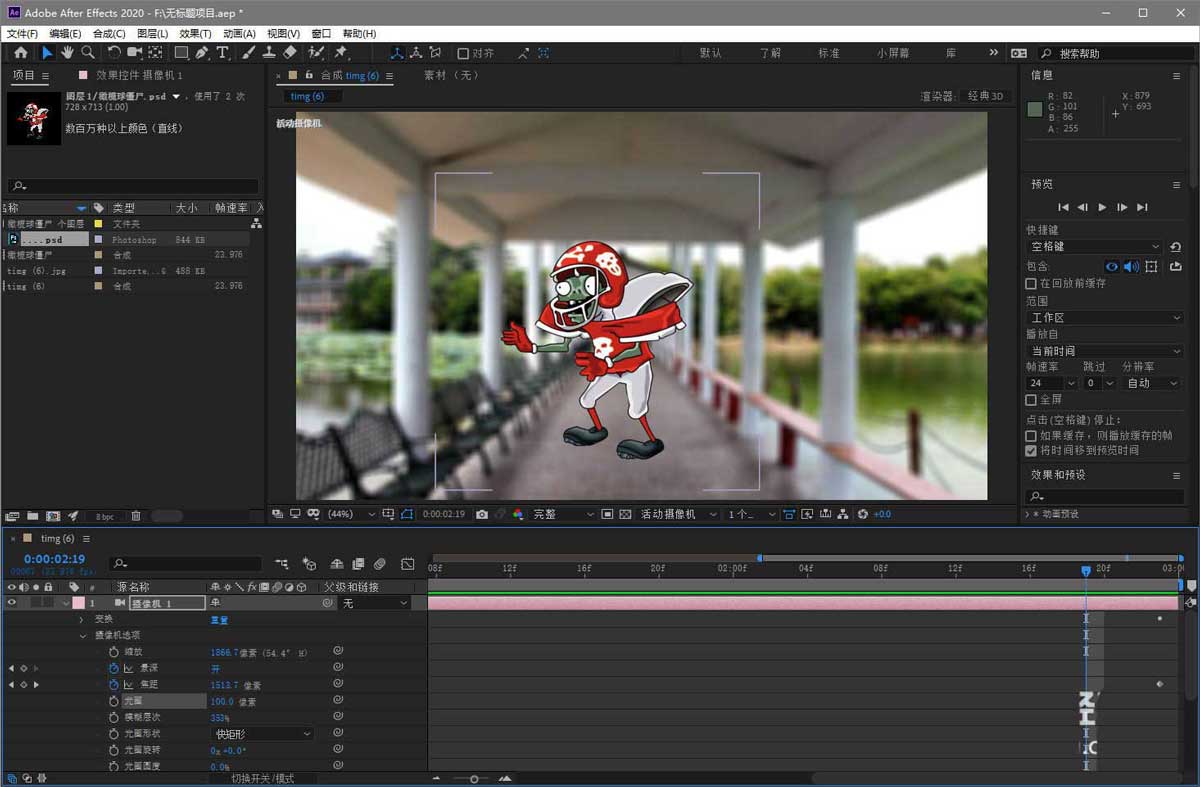This screenshot has height=787, width=1200.
Task: Delete selected project item with the trash icon
Action: pos(136,516)
